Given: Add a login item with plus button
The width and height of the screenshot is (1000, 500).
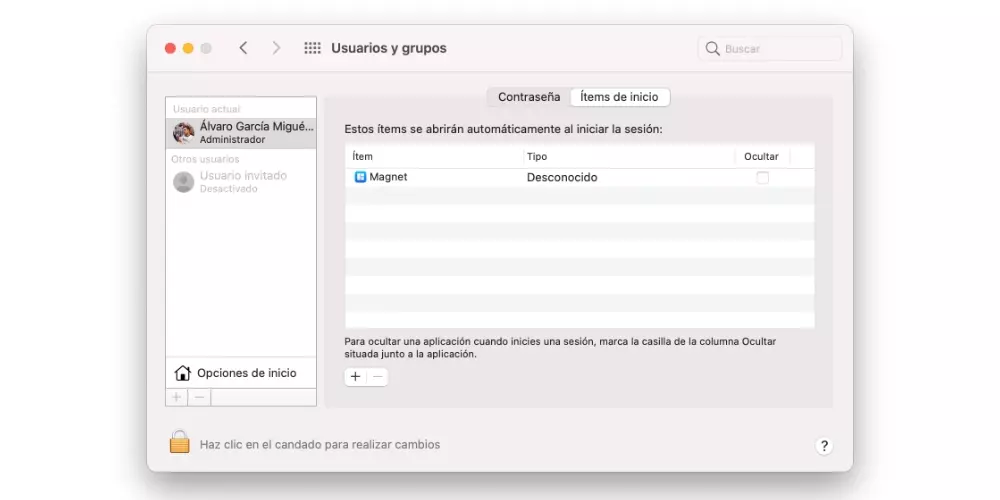Looking at the screenshot, I should point(355,377).
